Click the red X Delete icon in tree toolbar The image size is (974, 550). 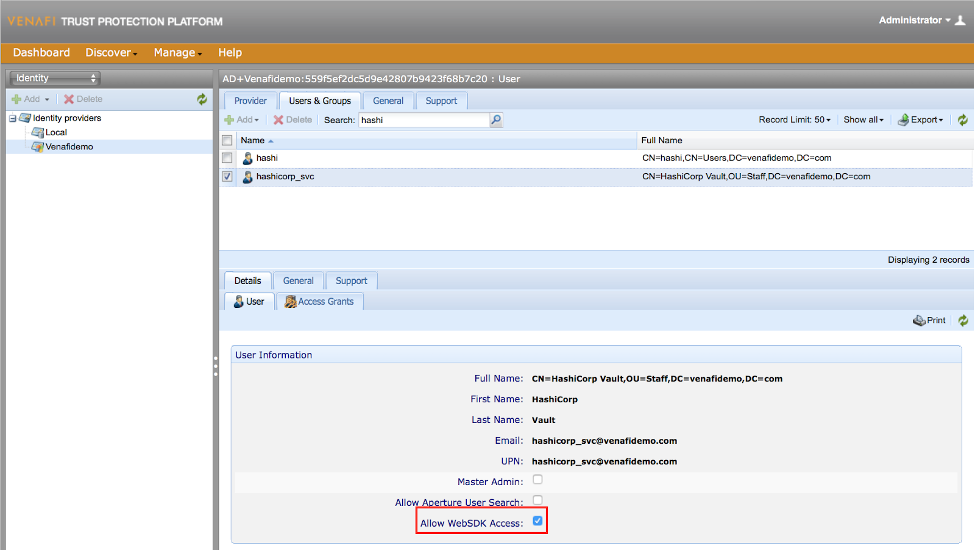(69, 99)
